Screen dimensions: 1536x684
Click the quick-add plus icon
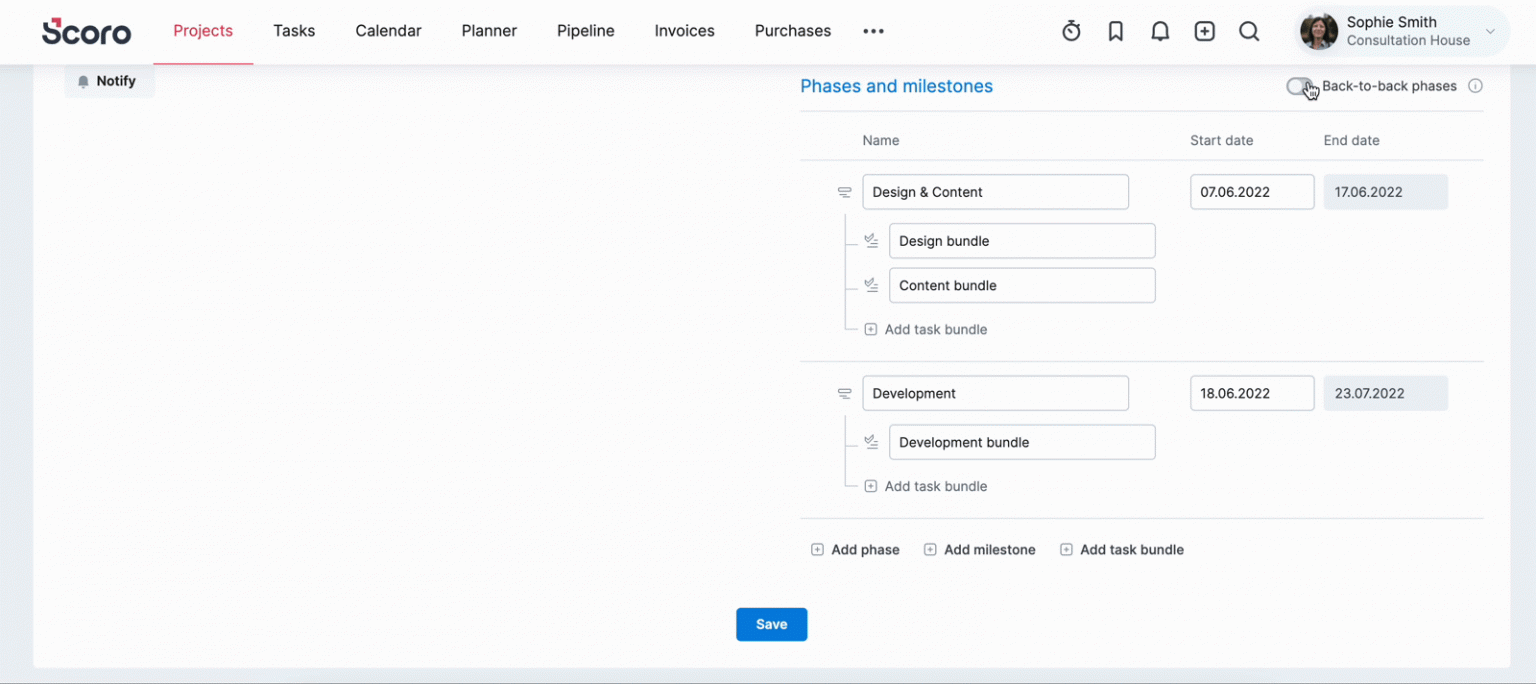[1204, 31]
